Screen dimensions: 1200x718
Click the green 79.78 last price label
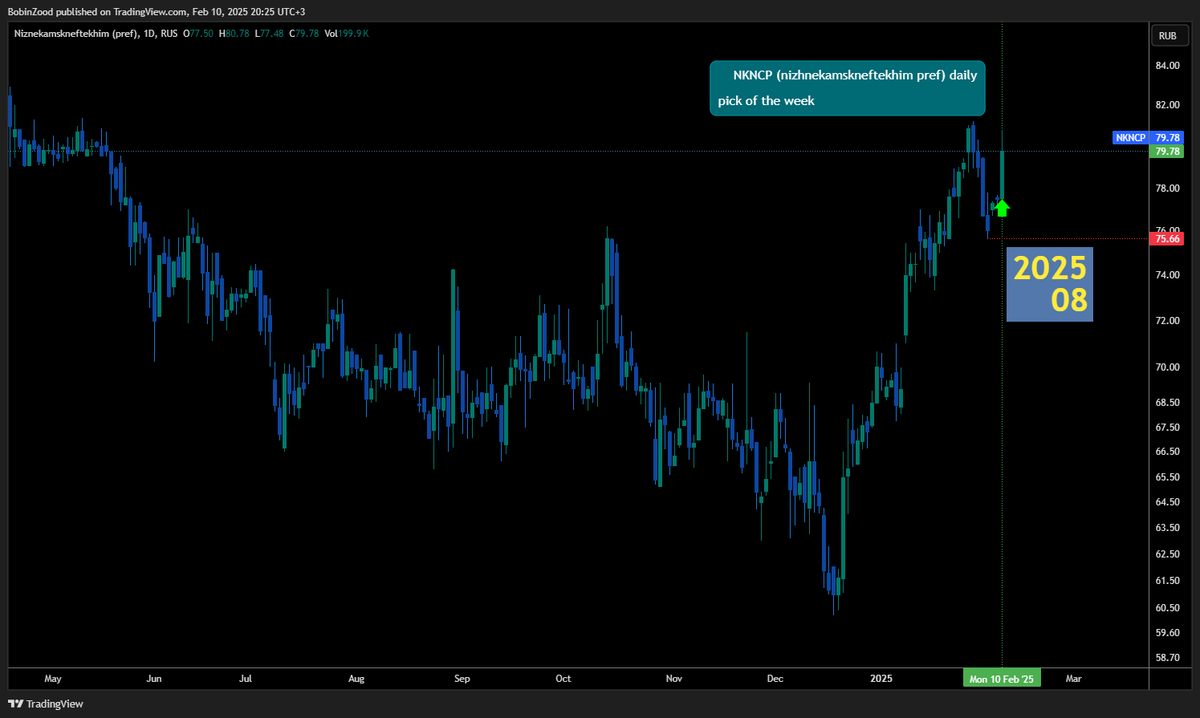click(1167, 151)
